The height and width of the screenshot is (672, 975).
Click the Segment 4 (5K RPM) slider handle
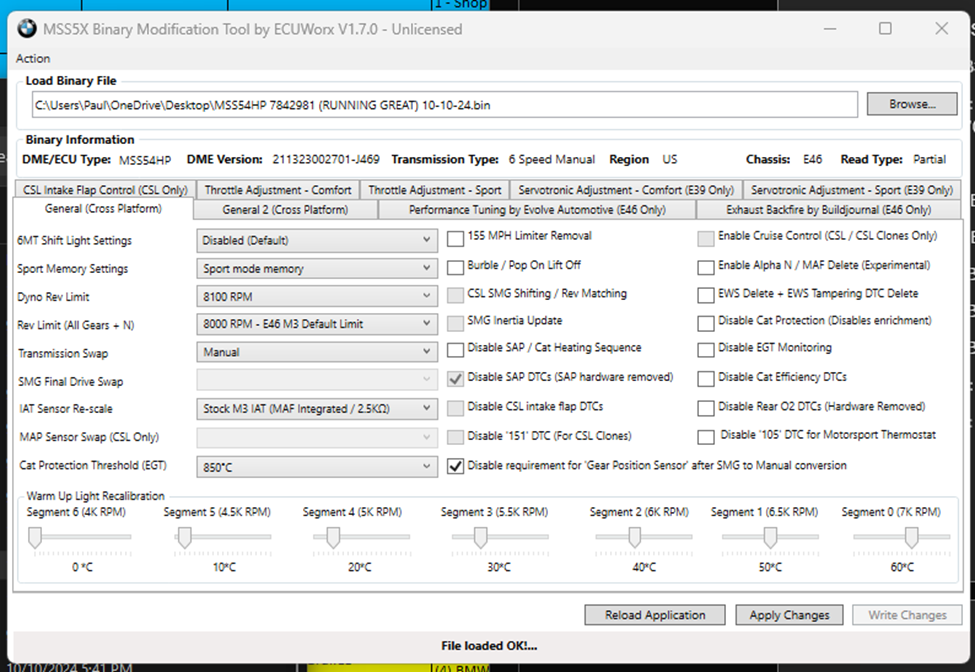coord(333,538)
